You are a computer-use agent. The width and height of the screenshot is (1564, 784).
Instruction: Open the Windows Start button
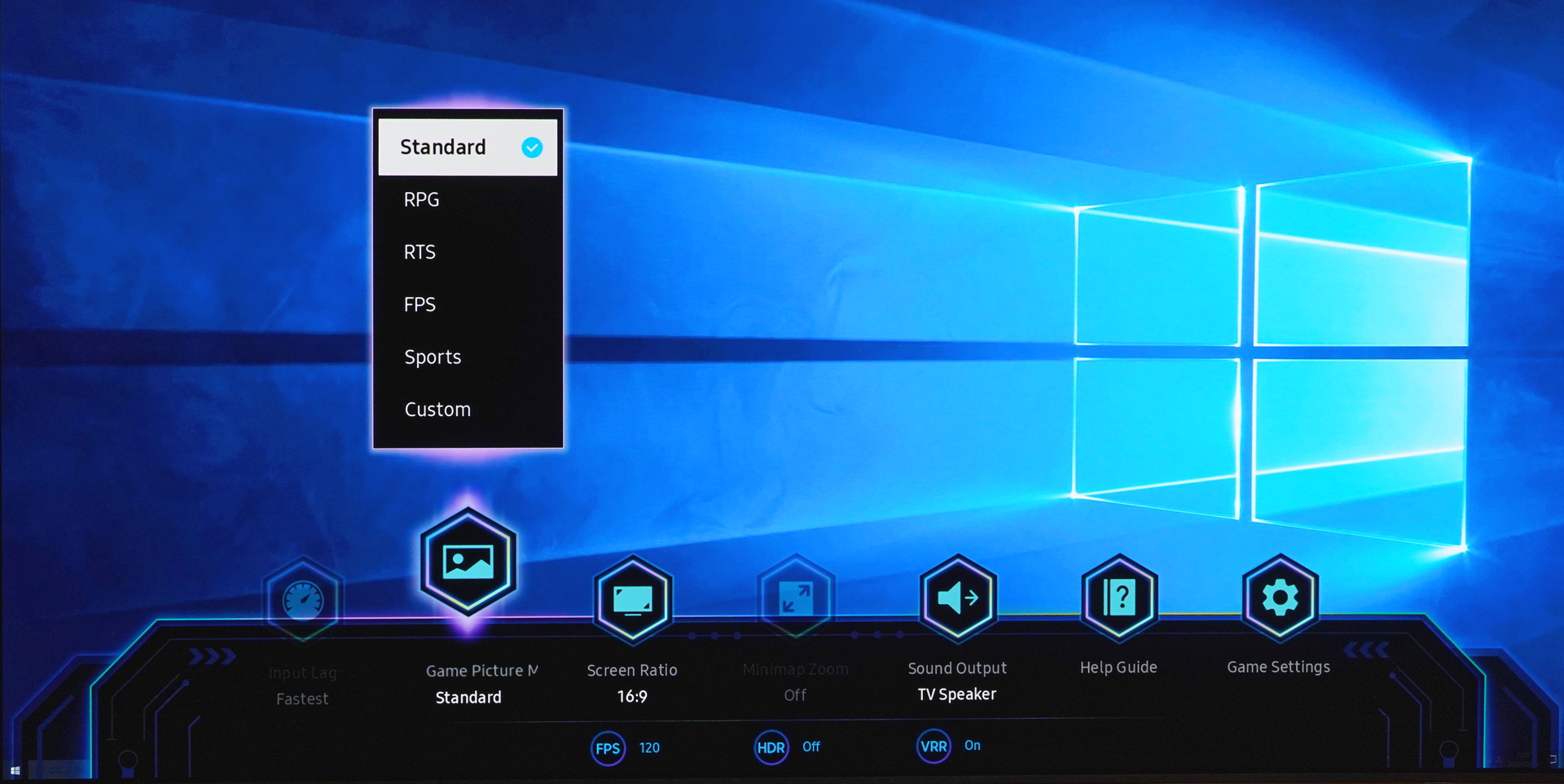[x=15, y=769]
